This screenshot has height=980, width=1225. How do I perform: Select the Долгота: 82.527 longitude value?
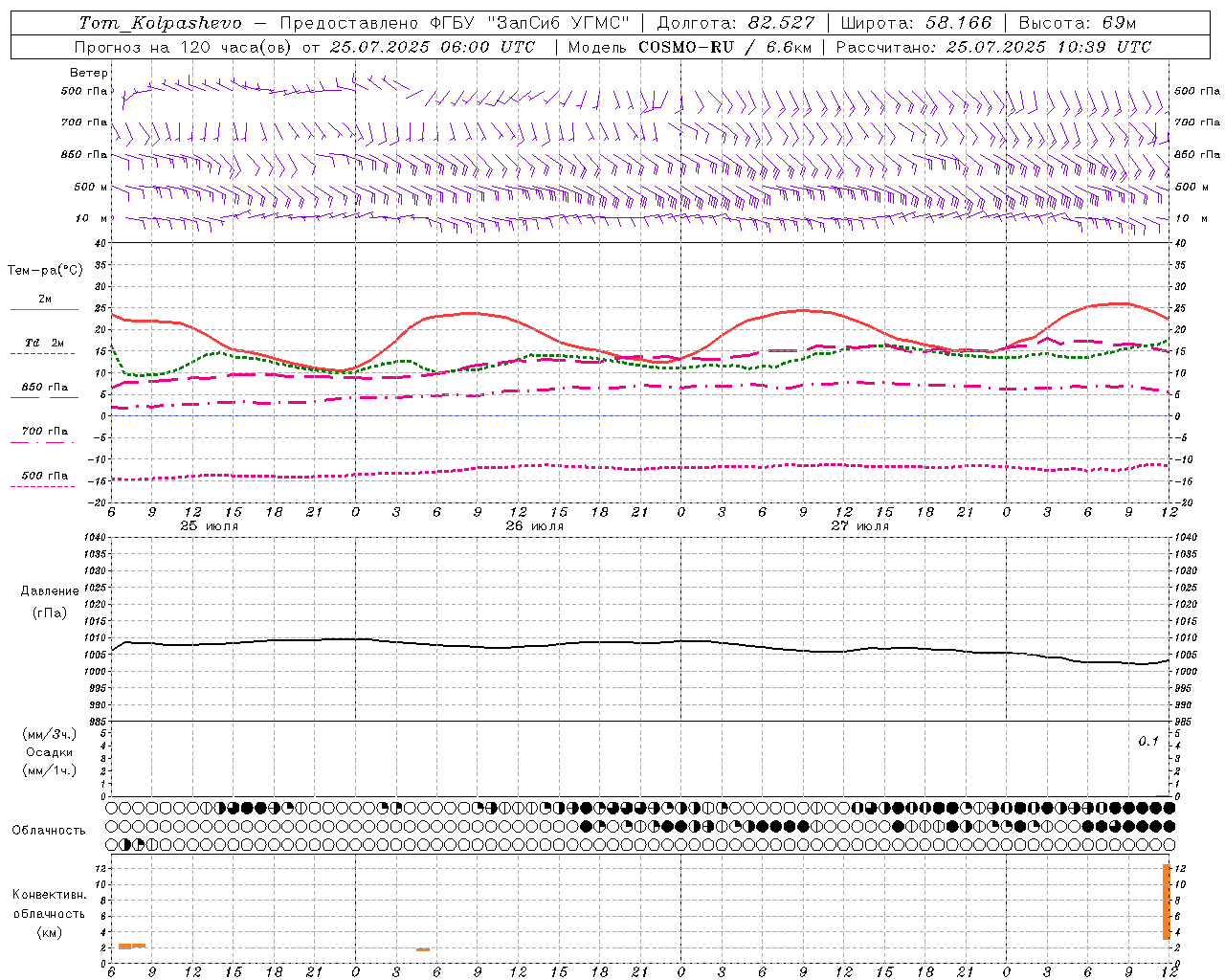click(735, 23)
